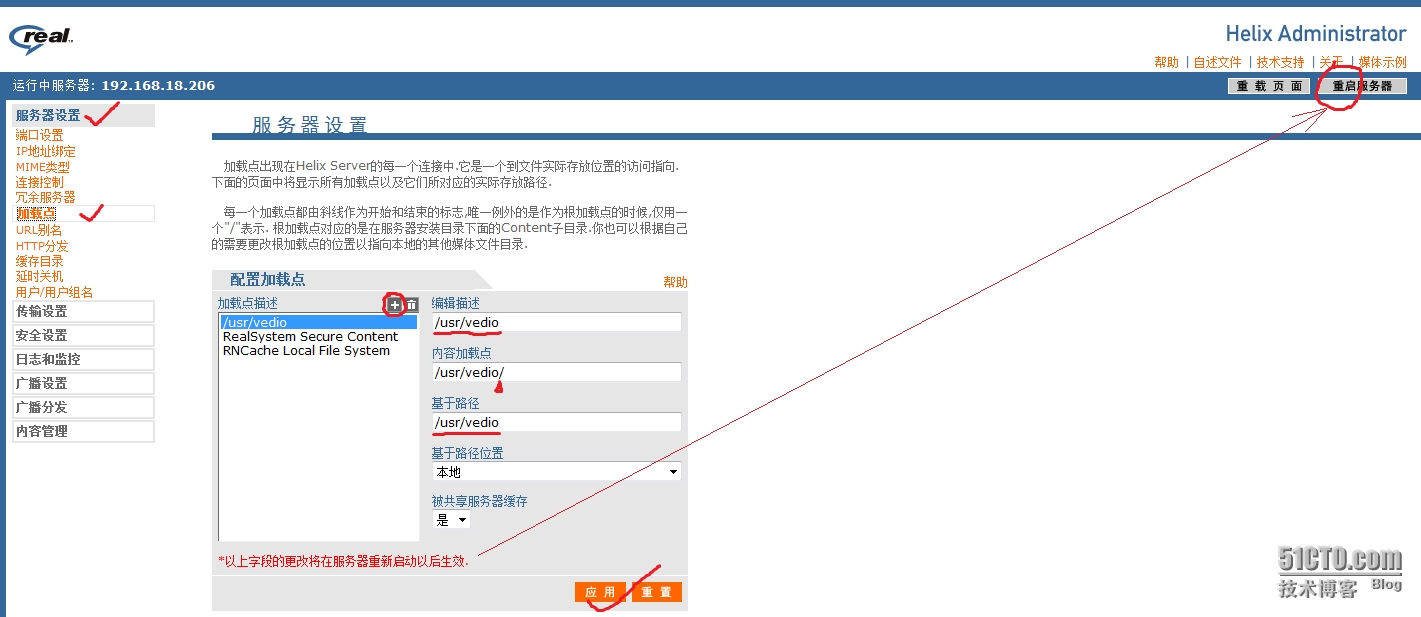This screenshot has height=617, width=1421.
Task: Select RealSystem Secure Content in the list
Action: pyautogui.click(x=310, y=336)
